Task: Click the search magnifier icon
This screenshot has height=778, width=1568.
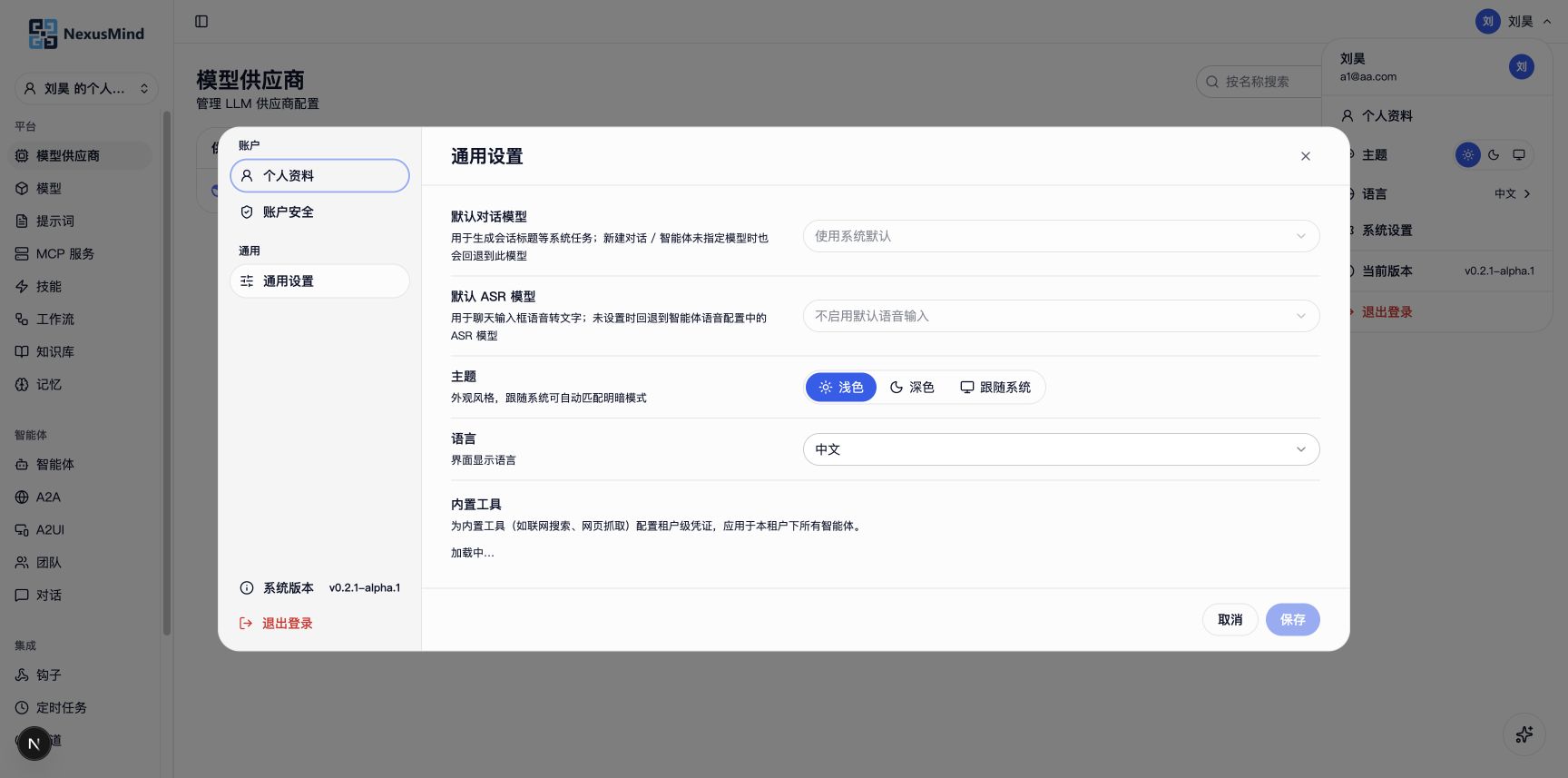Action: pyautogui.click(x=1212, y=82)
